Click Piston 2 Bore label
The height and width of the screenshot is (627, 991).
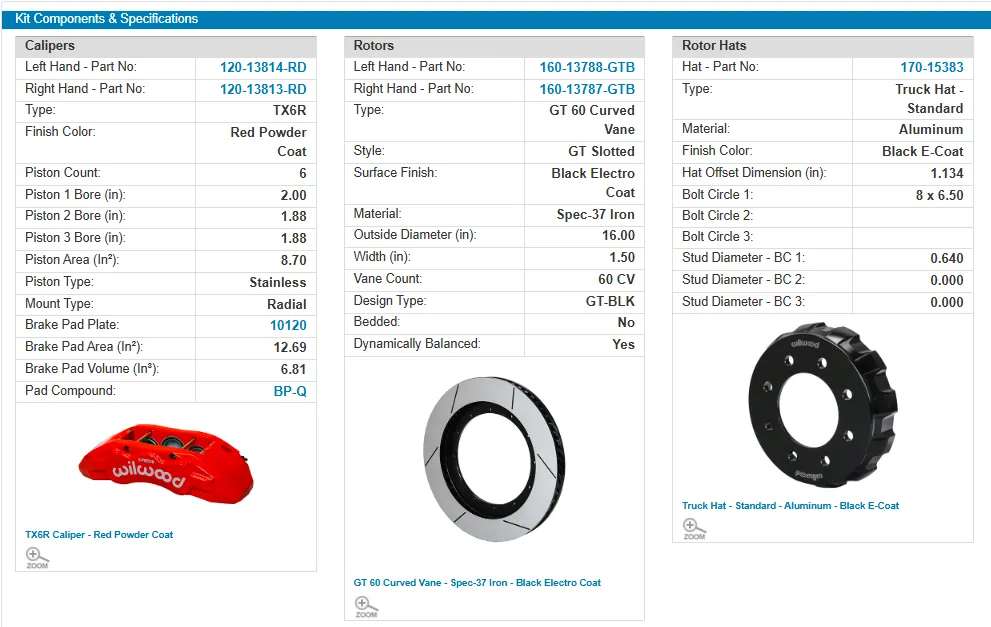75,216
